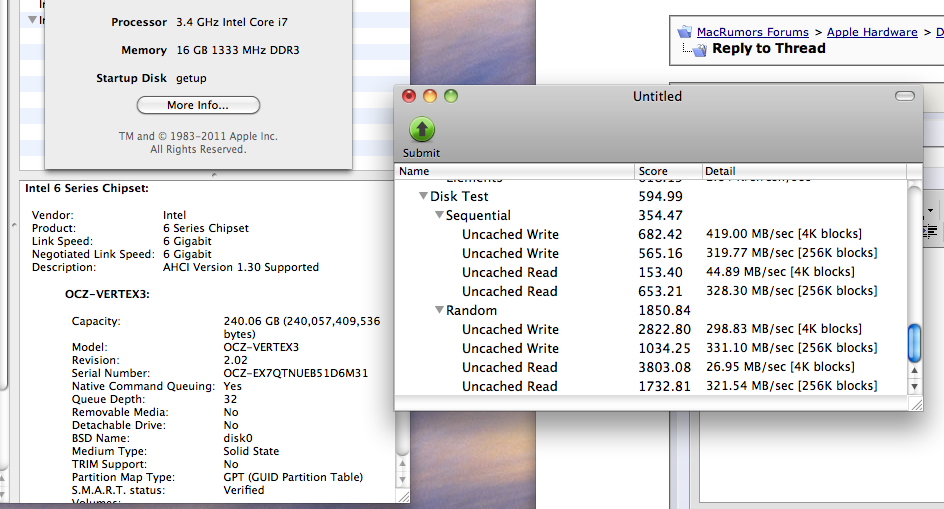Click the Negotiated Link Speed label
944x509 pixels.
click(93, 254)
